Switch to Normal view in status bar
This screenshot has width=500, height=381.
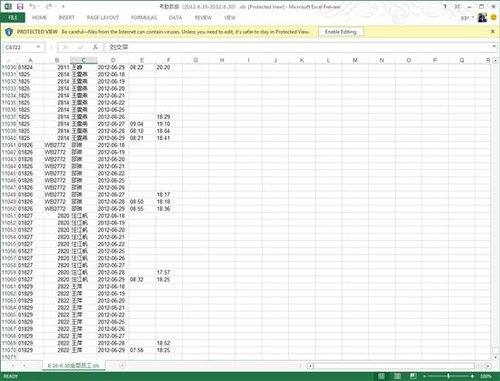click(x=381, y=376)
